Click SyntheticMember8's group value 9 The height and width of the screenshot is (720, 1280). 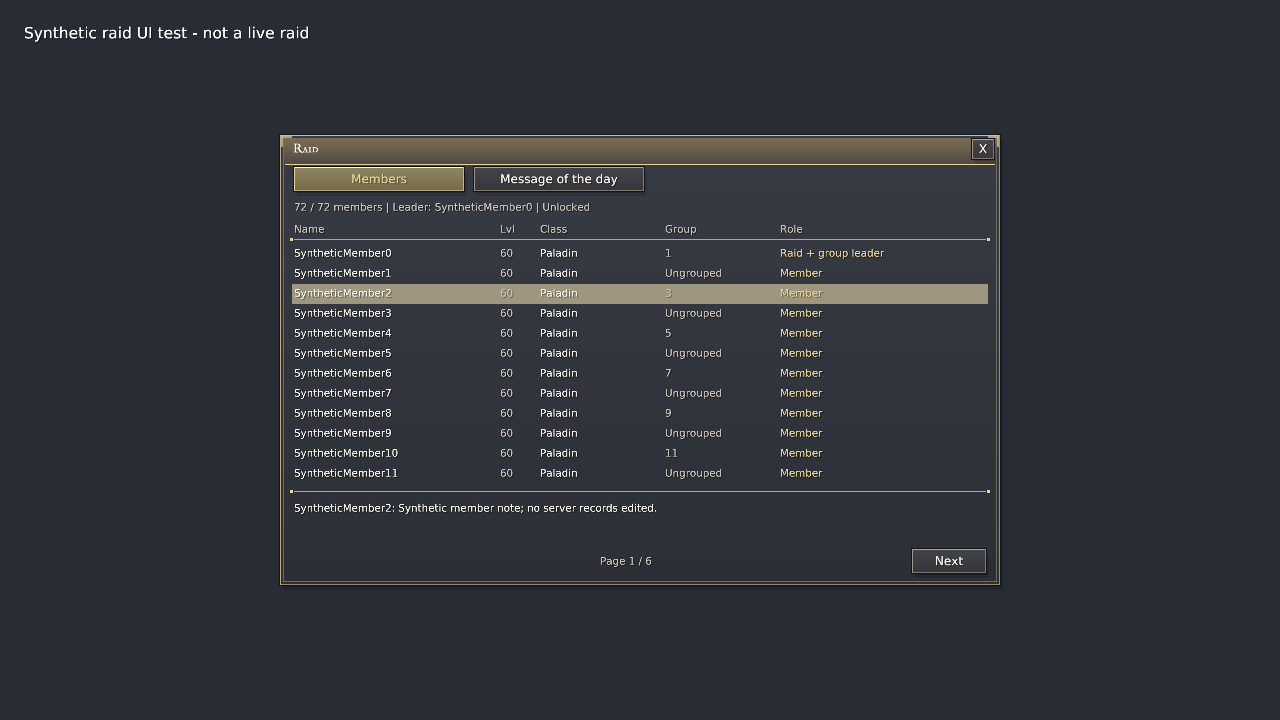click(668, 413)
